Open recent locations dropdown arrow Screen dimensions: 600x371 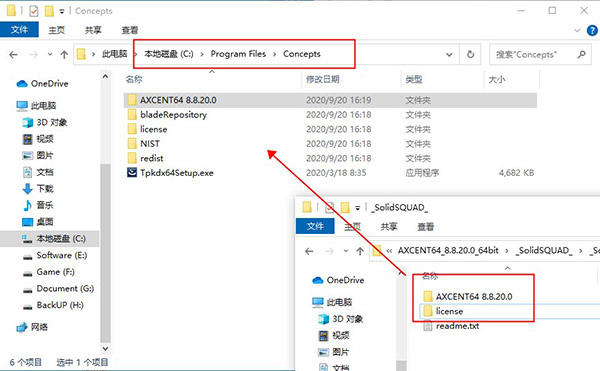(x=50, y=55)
